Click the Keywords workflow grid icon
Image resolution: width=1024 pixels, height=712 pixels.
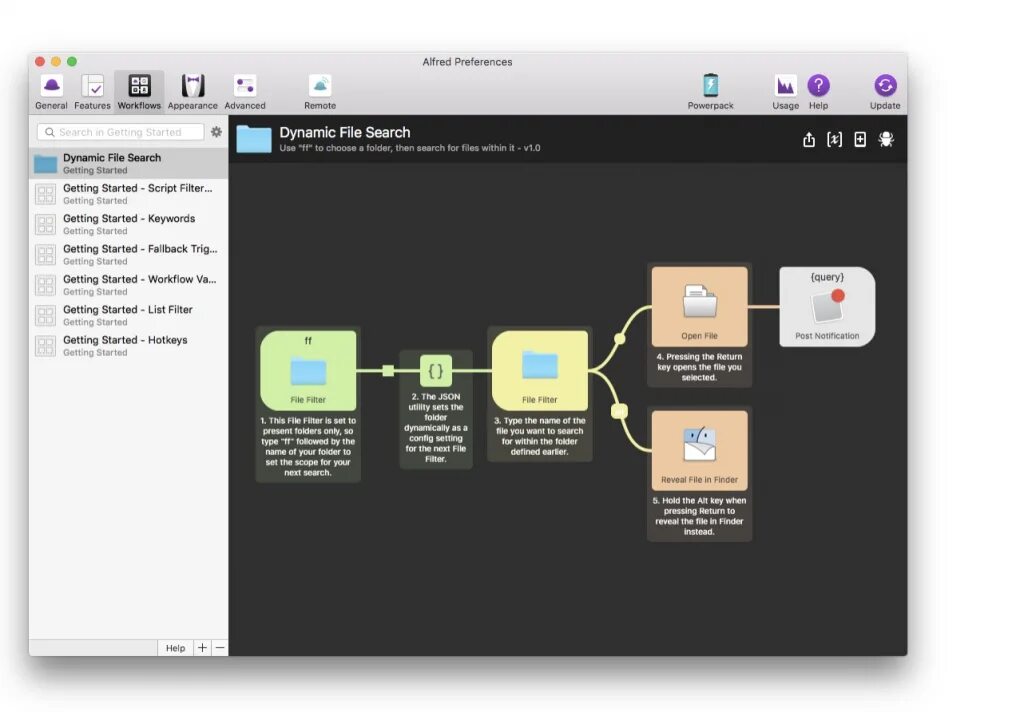(45, 225)
